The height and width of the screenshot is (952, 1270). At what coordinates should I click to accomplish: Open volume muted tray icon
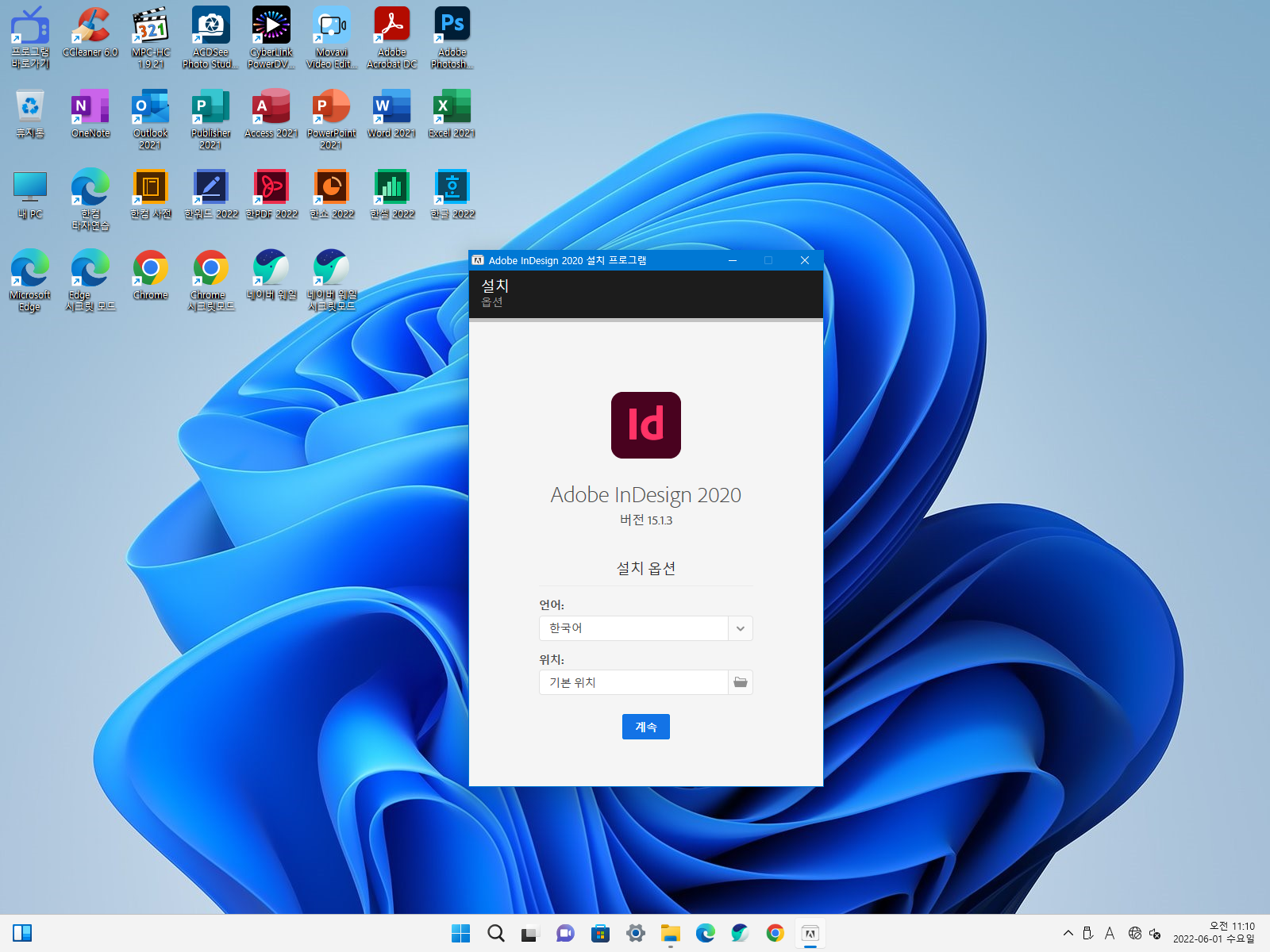[x=1155, y=934]
